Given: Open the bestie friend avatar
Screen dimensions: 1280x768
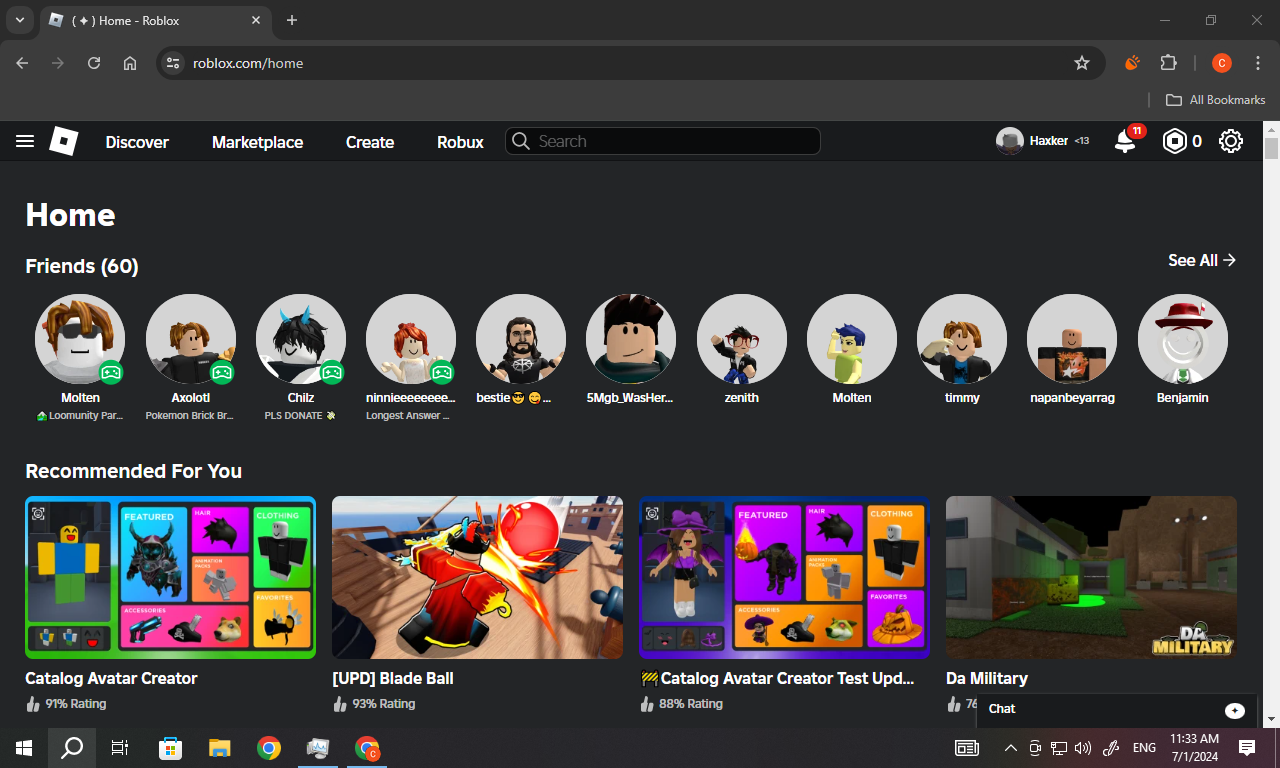Looking at the screenshot, I should coord(521,339).
